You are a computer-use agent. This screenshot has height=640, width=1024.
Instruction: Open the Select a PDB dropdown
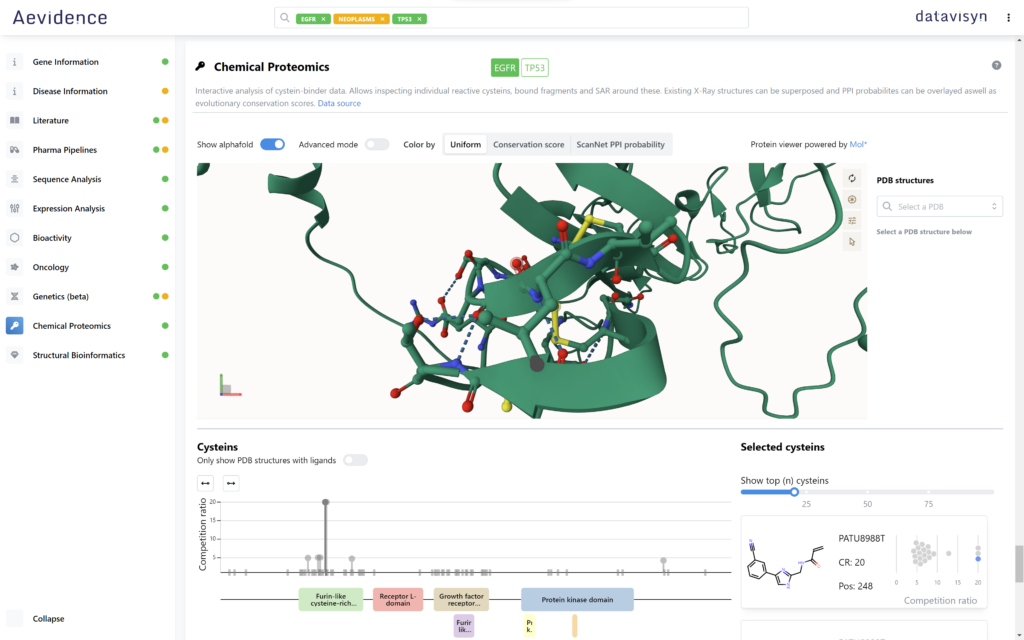(x=939, y=206)
